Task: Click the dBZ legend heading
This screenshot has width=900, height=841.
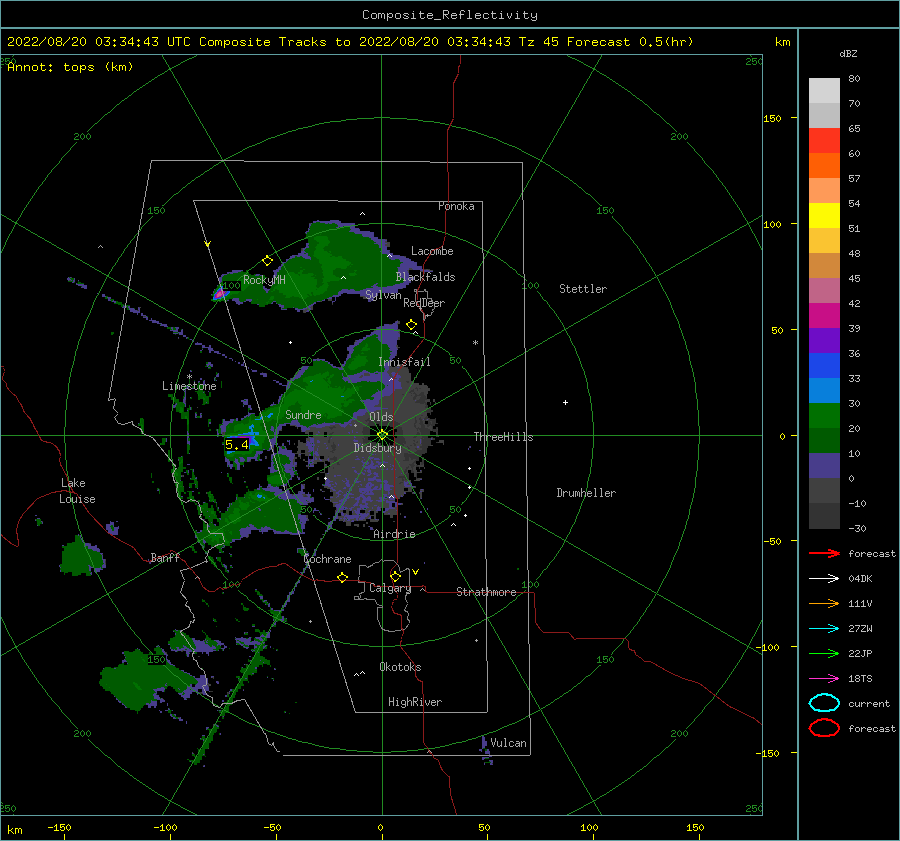Action: 848,53
